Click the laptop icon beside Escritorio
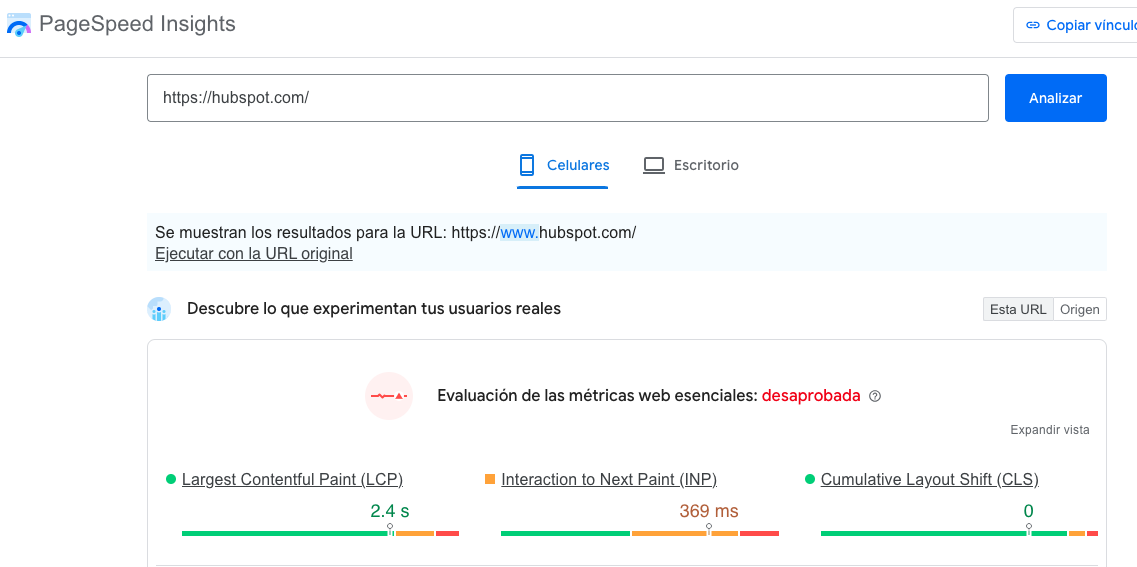 [654, 166]
